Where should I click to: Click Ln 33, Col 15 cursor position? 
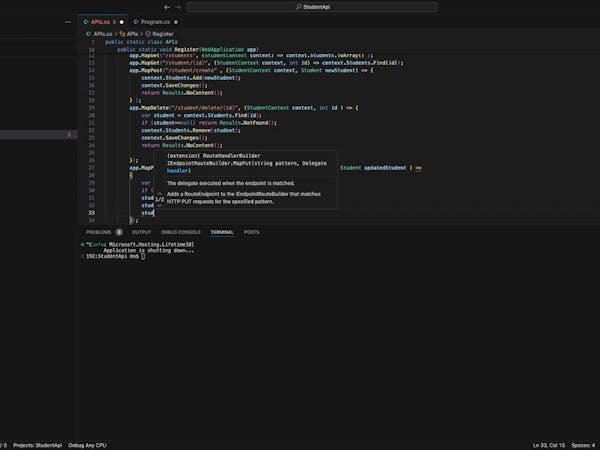pos(549,445)
